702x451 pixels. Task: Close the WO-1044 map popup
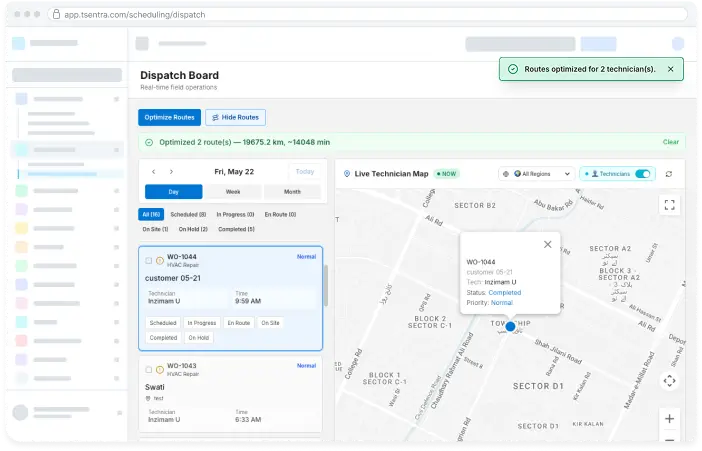point(548,245)
